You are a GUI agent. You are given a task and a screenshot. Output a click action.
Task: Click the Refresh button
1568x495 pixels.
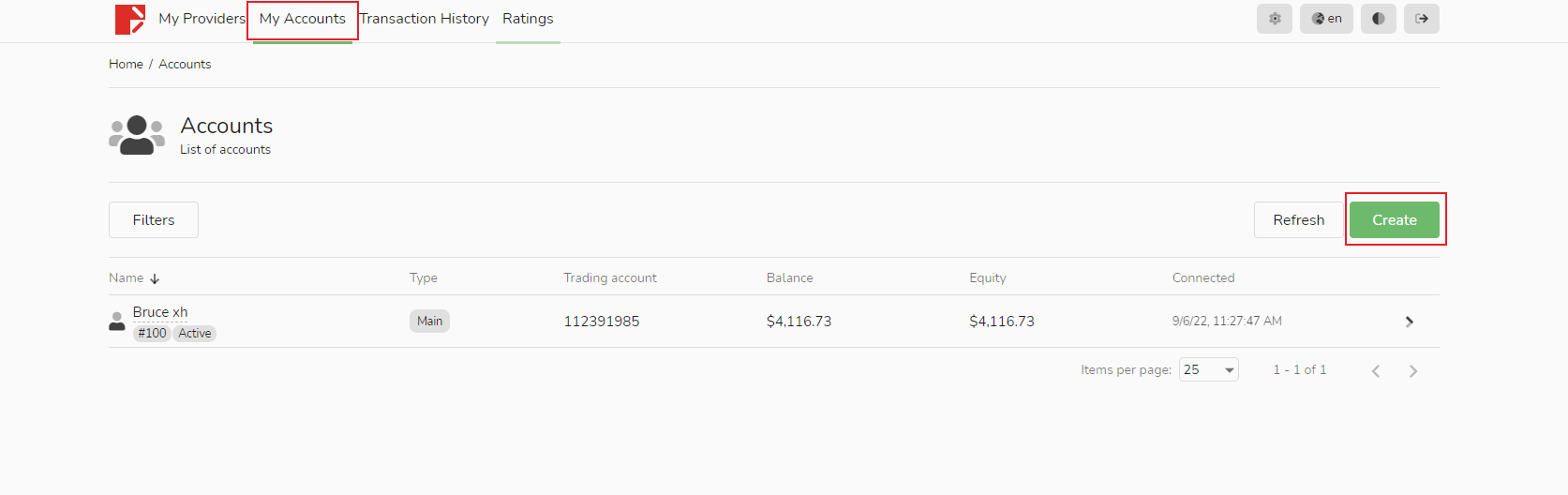1298,220
